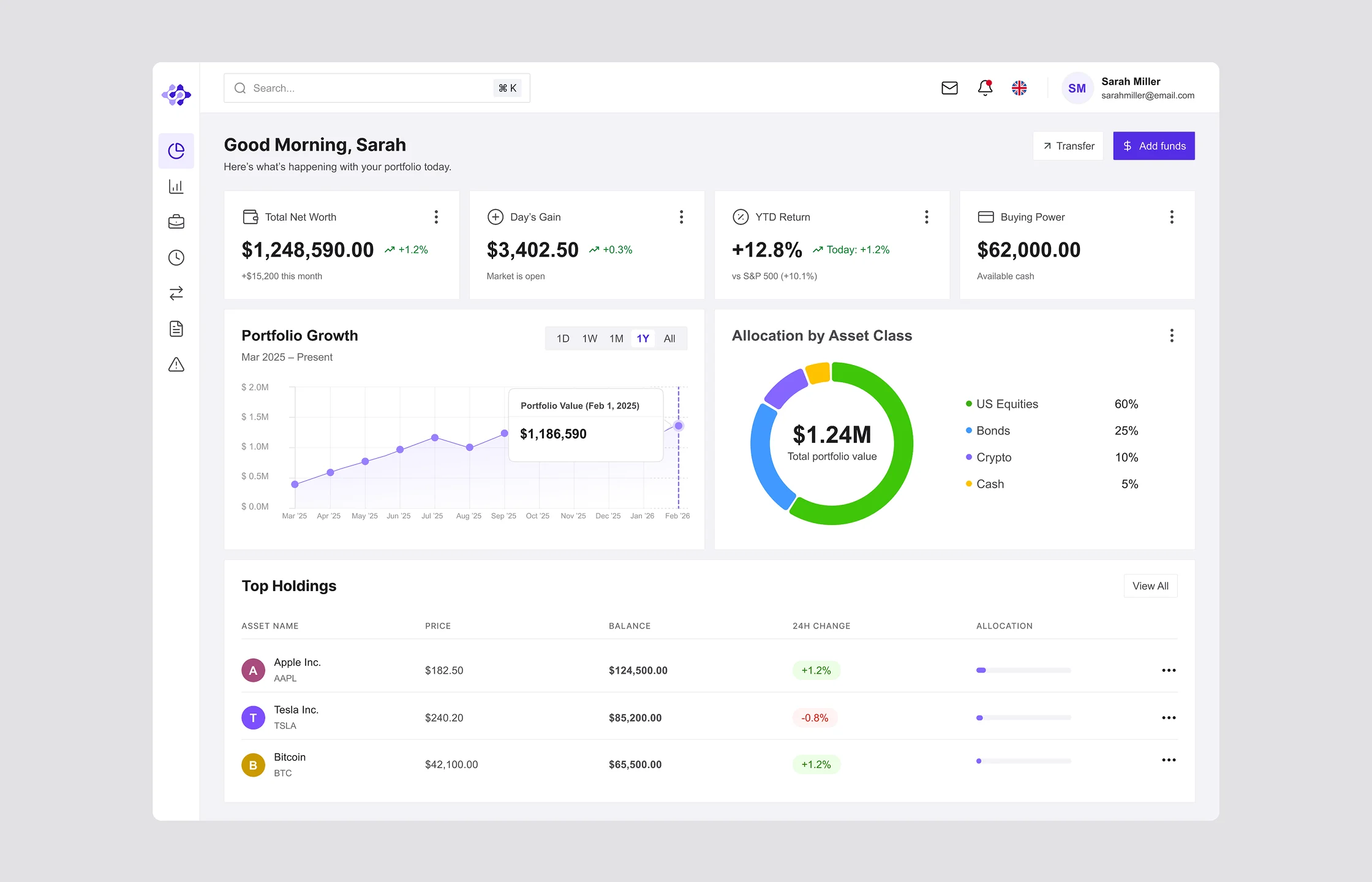Screen dimensions: 1372x882
Task: Open options menu for the Bitcoin row
Action: pyautogui.click(x=1169, y=760)
